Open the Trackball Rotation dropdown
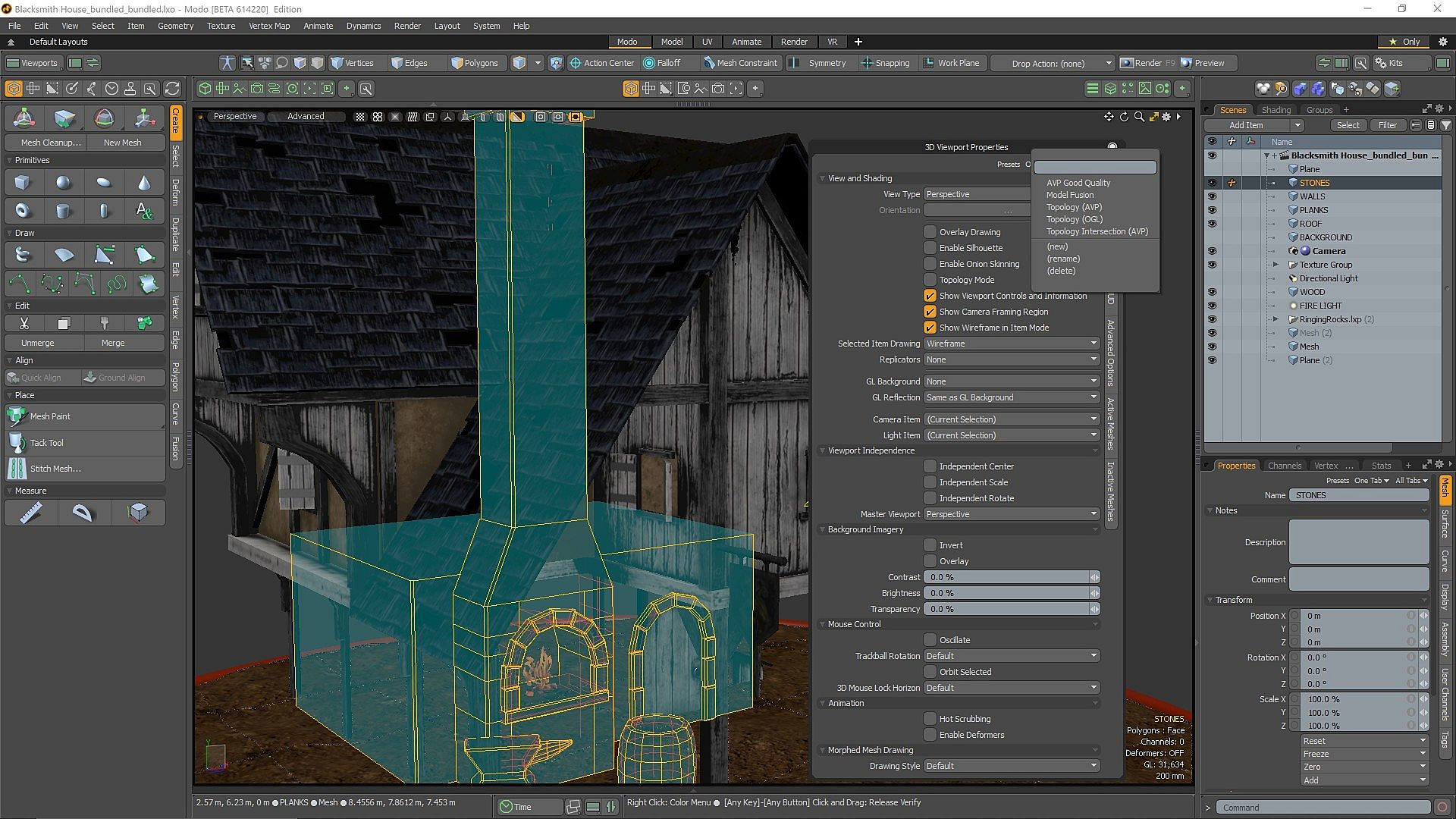The height and width of the screenshot is (819, 1456). 1011,656
